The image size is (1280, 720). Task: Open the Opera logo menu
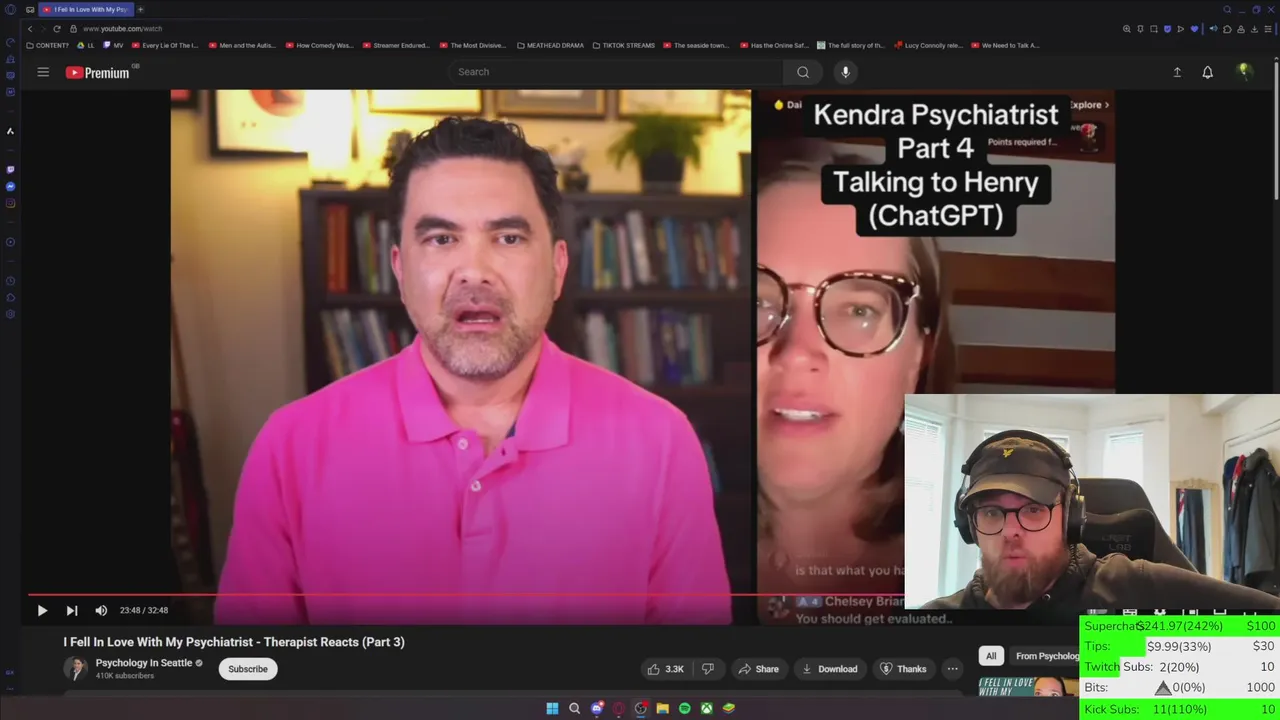tap(11, 9)
